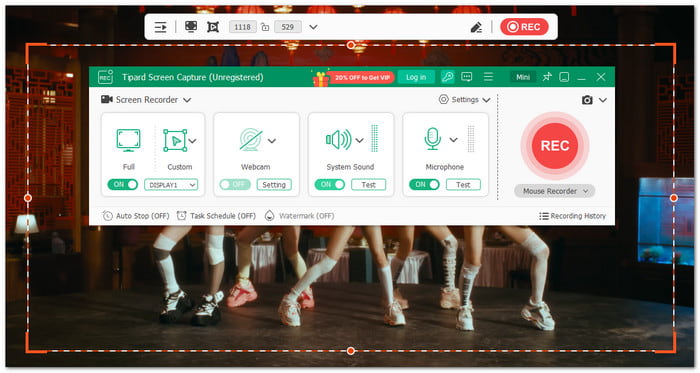The width and height of the screenshot is (700, 373).
Task: Expand the System Sound device chevron
Action: (359, 141)
